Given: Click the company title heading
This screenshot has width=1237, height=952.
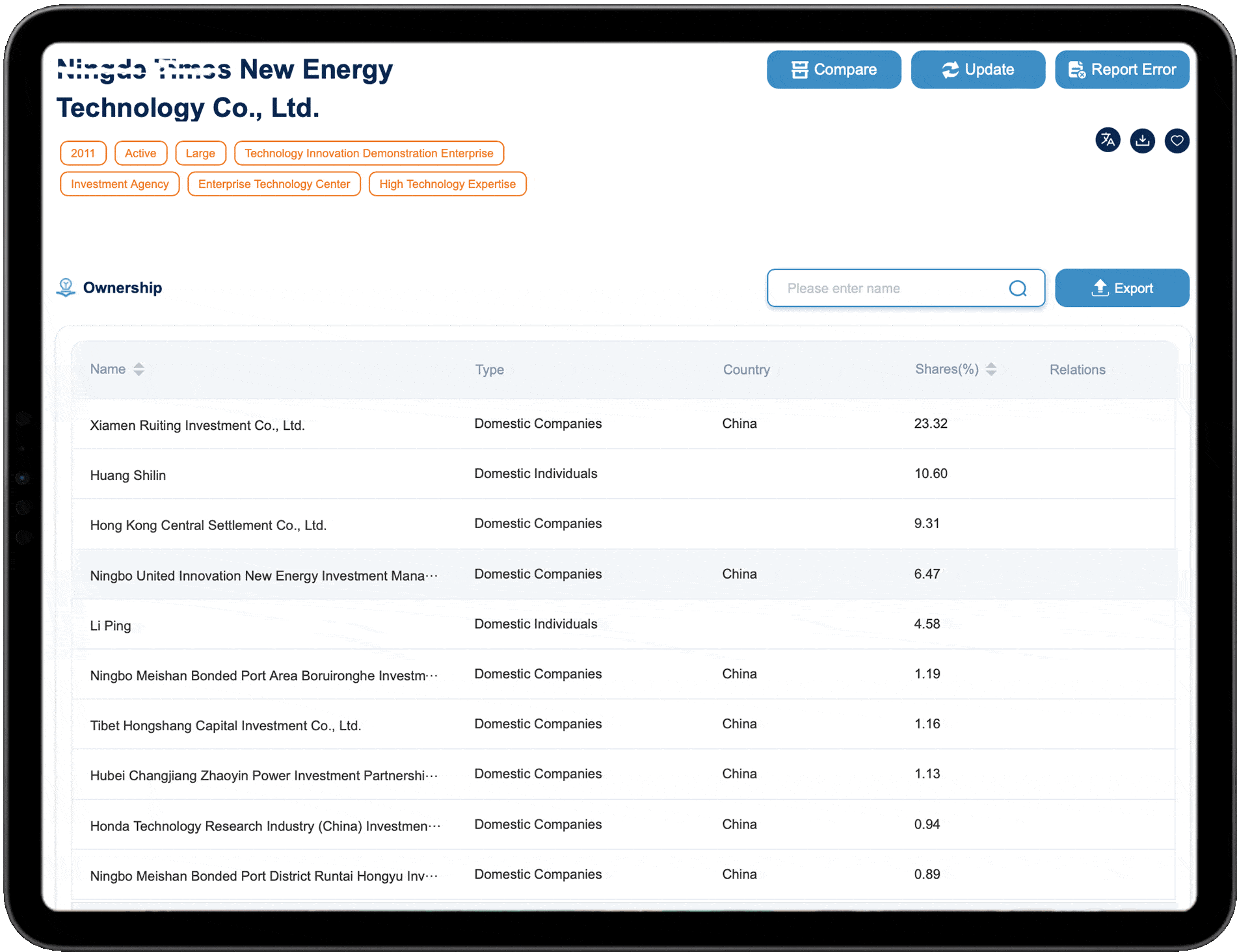Looking at the screenshot, I should (x=224, y=88).
